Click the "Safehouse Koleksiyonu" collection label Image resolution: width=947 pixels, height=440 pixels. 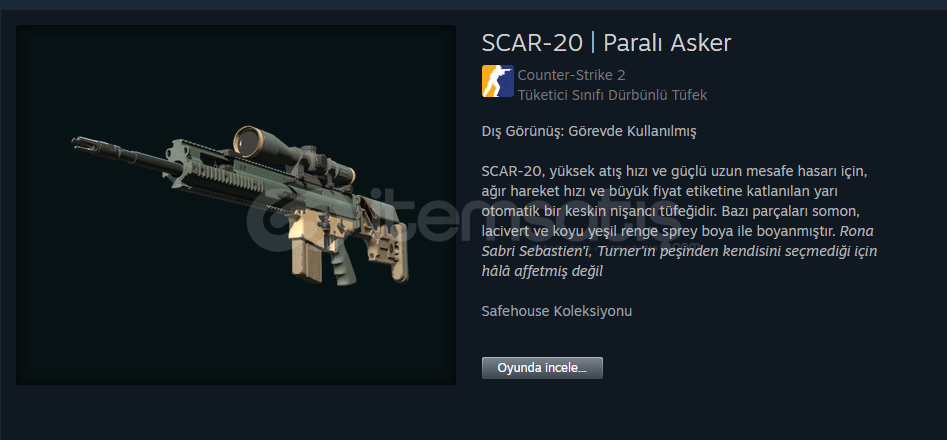[x=557, y=311]
